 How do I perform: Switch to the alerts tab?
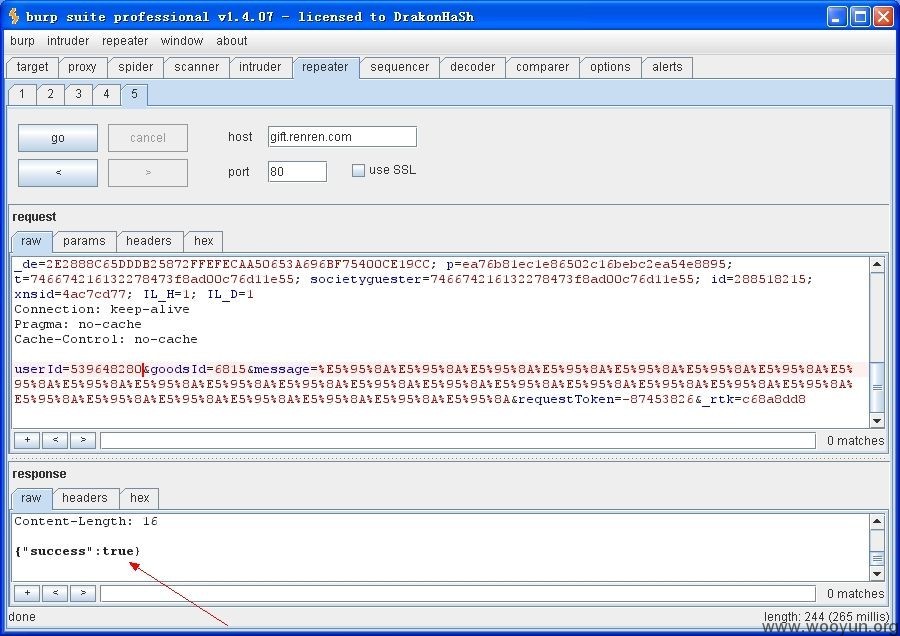click(667, 67)
